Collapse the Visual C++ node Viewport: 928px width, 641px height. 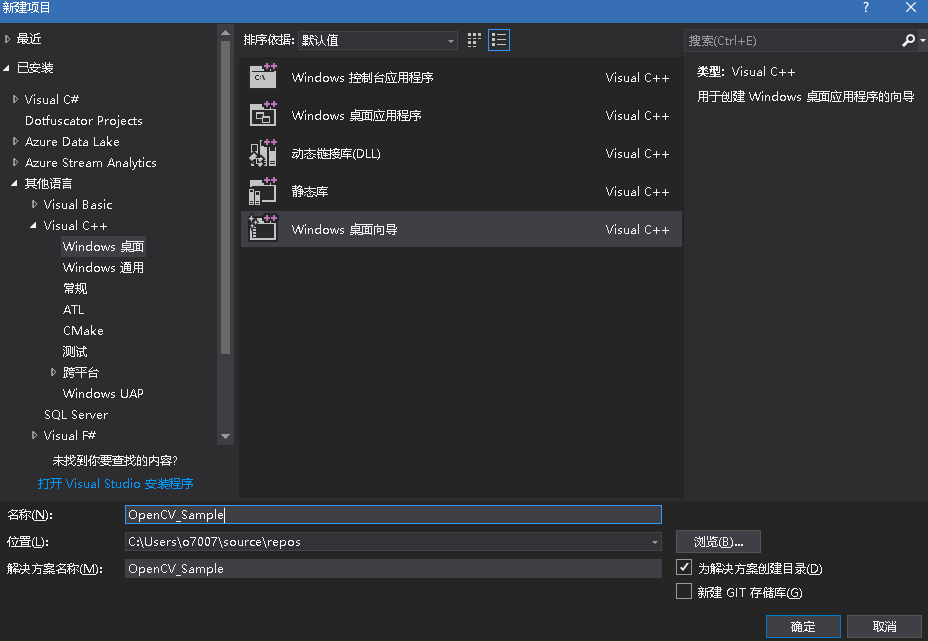(x=33, y=226)
